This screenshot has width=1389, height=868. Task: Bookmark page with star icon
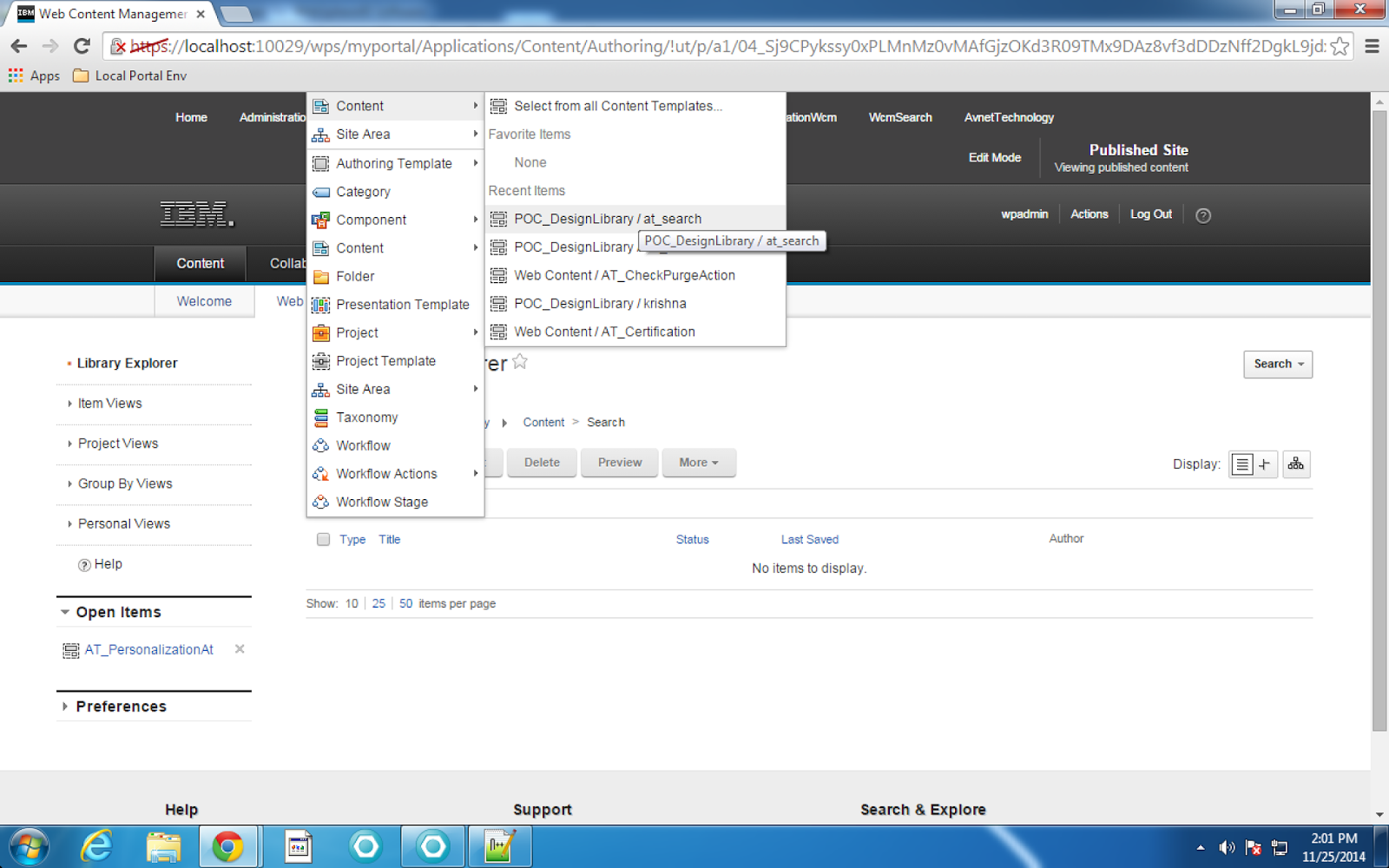pyautogui.click(x=1340, y=46)
